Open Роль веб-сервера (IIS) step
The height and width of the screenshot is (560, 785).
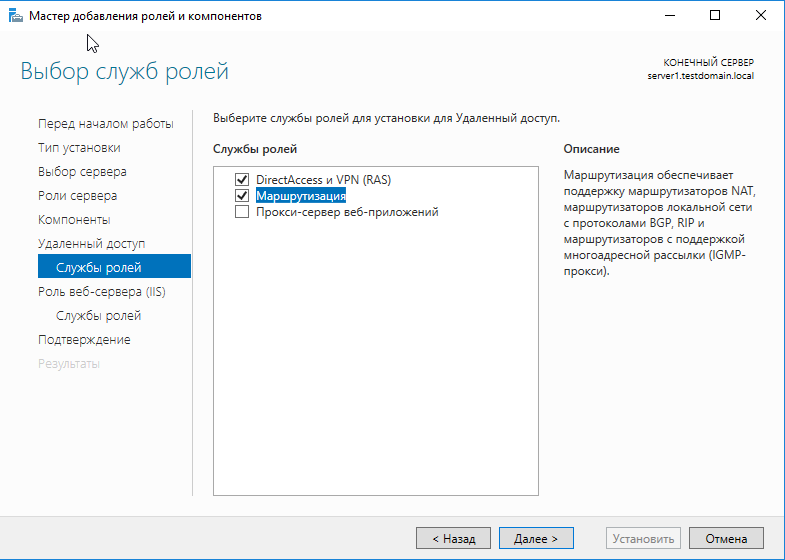pos(101,292)
